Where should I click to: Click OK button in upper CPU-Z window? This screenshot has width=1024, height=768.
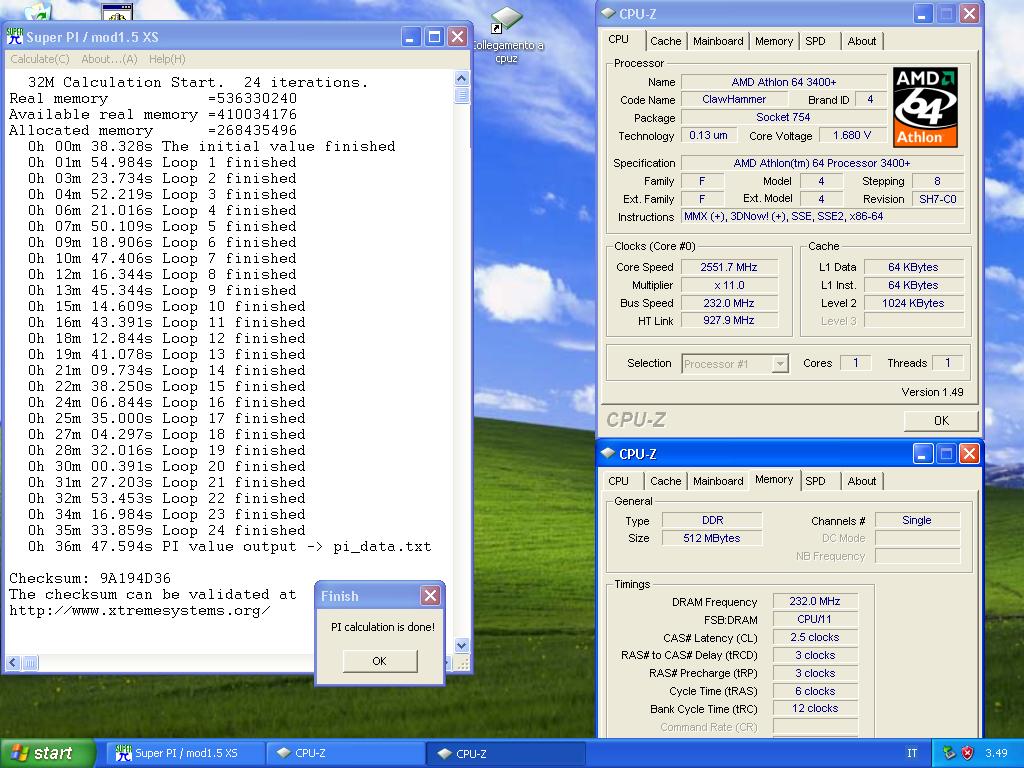tap(941, 421)
